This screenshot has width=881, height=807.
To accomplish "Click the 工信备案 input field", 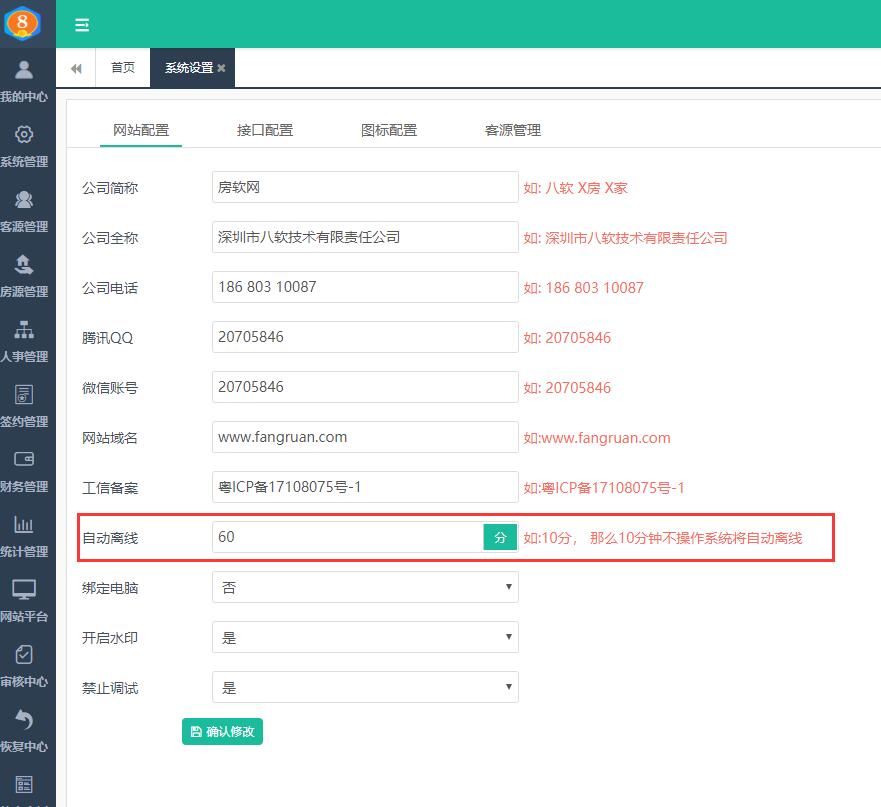I will [365, 487].
